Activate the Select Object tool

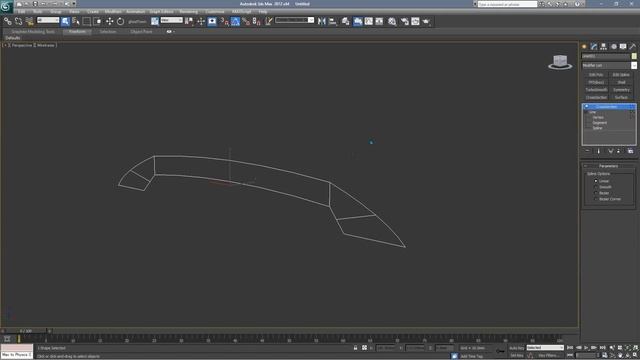[x=65, y=21]
